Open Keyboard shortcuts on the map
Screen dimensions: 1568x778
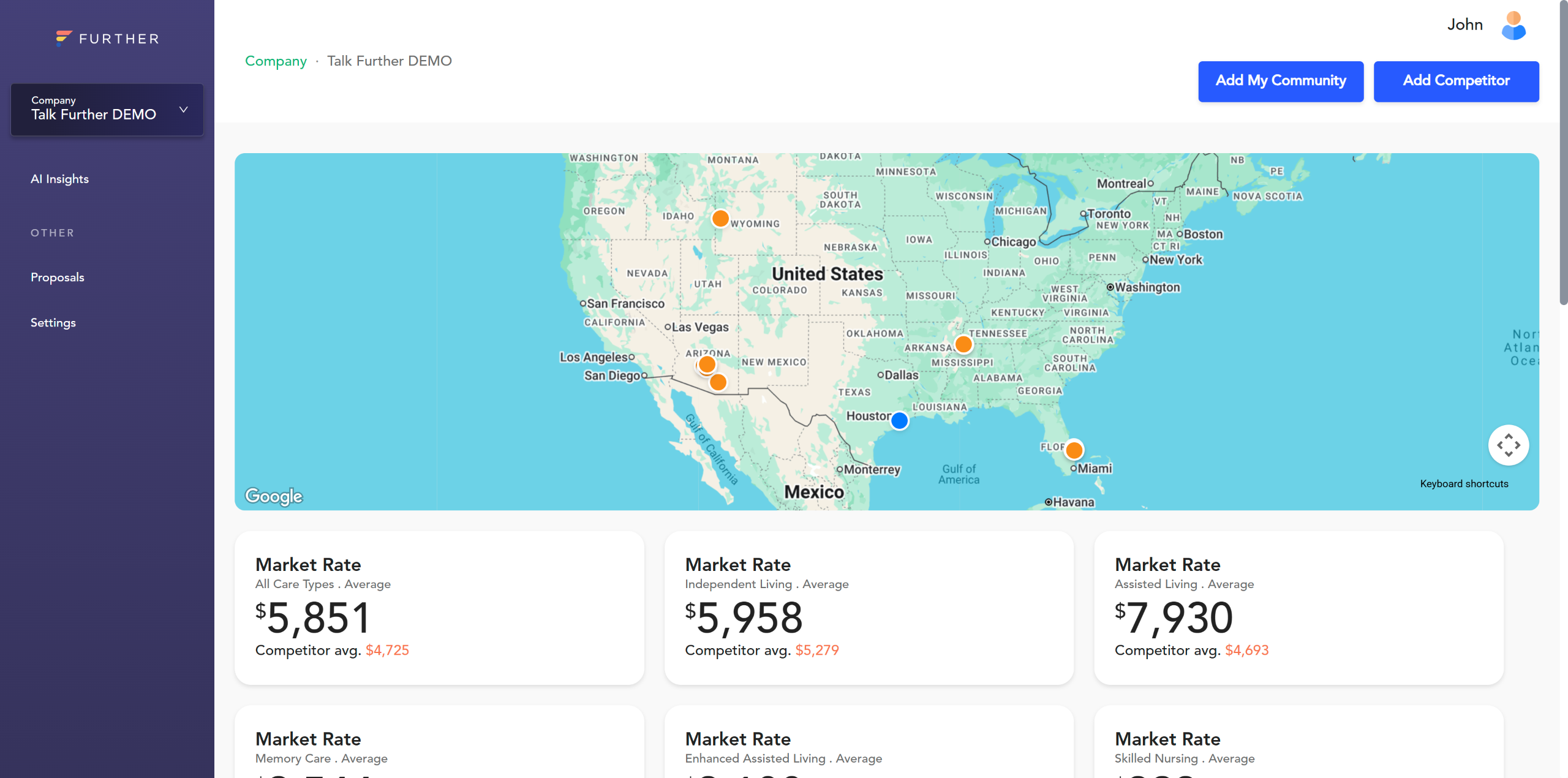coord(1464,484)
